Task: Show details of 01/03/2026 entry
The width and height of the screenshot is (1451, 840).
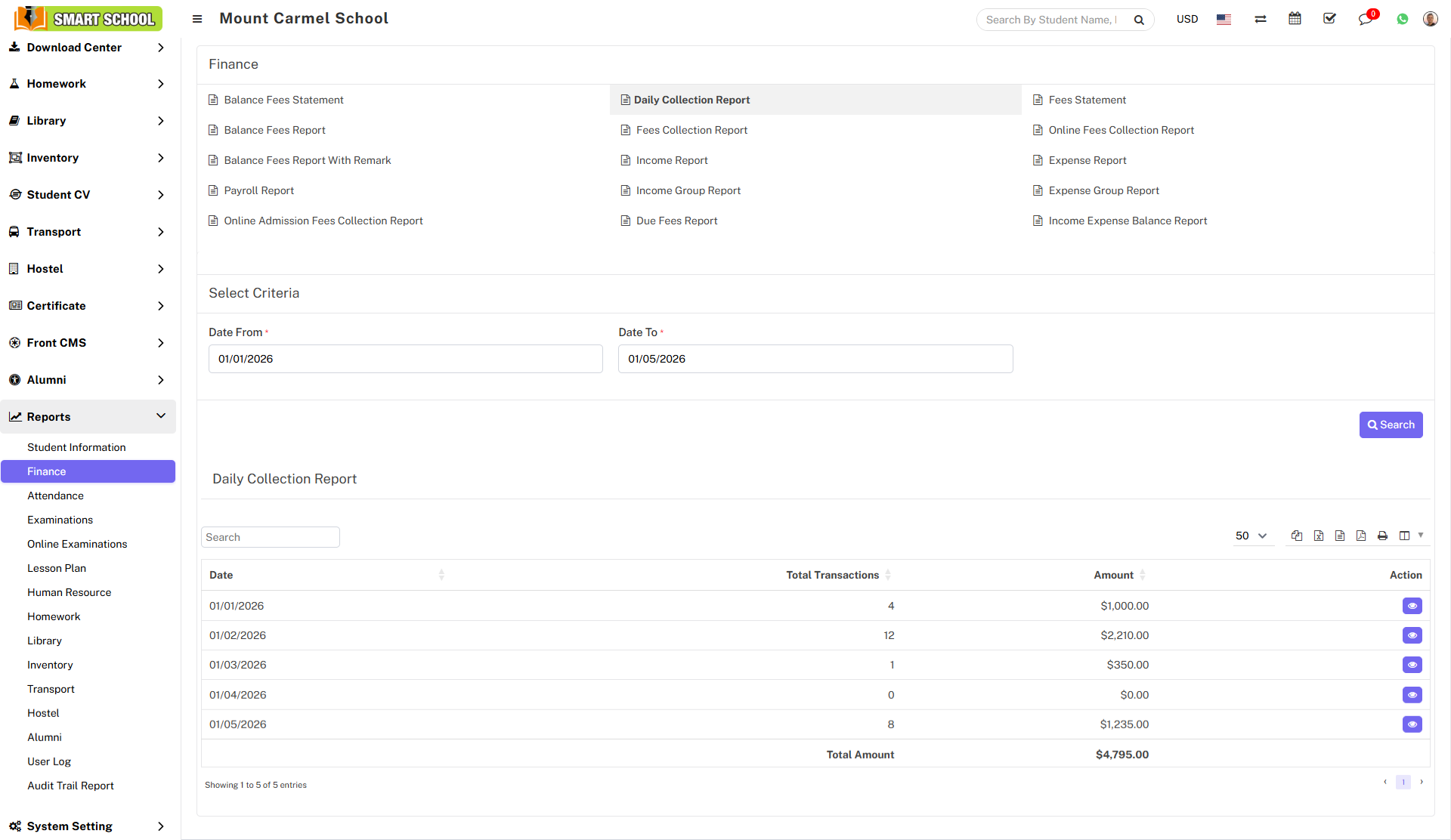Action: [x=1411, y=665]
